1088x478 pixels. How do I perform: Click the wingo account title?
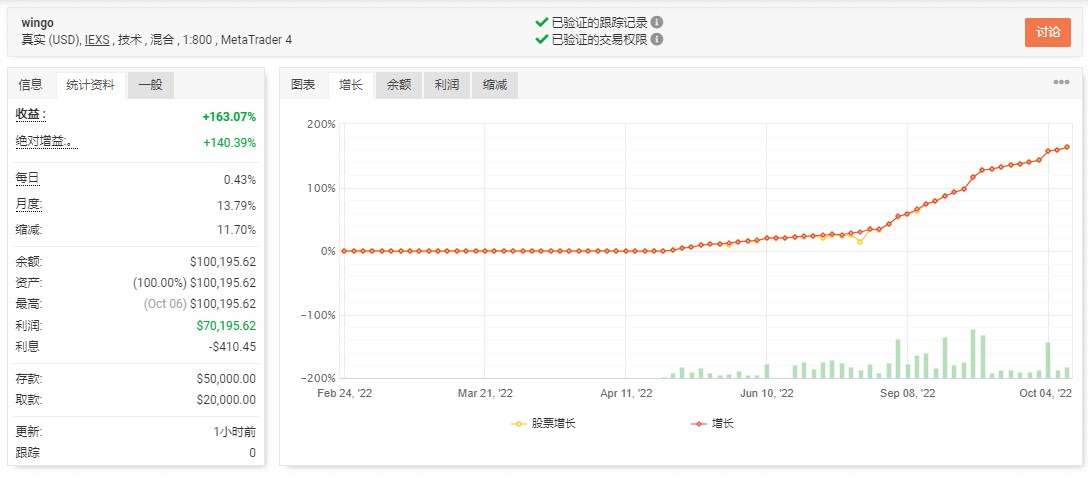[37, 22]
